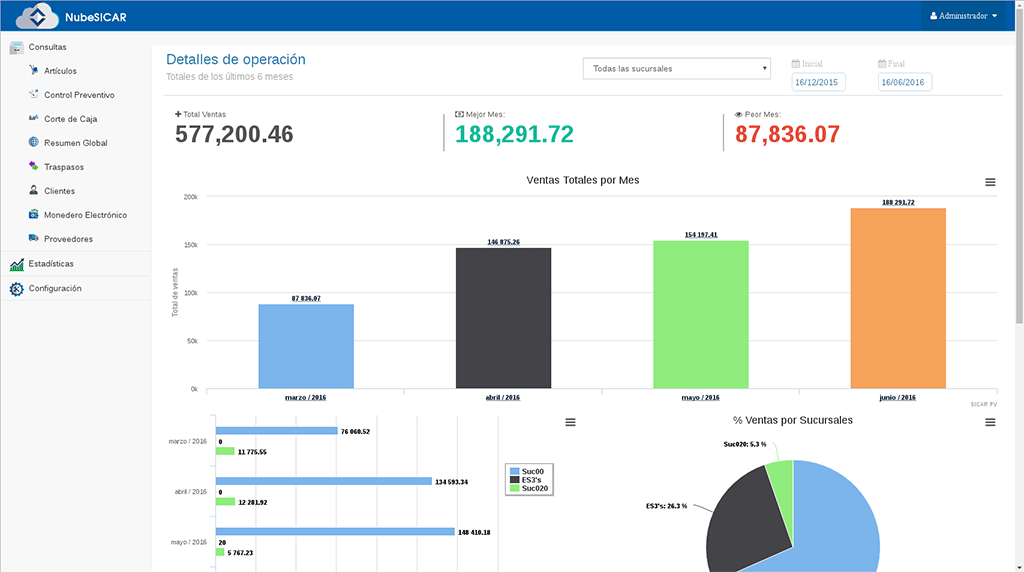Click the Final date field 16/06/2016
This screenshot has height=572, width=1024.
tap(904, 82)
